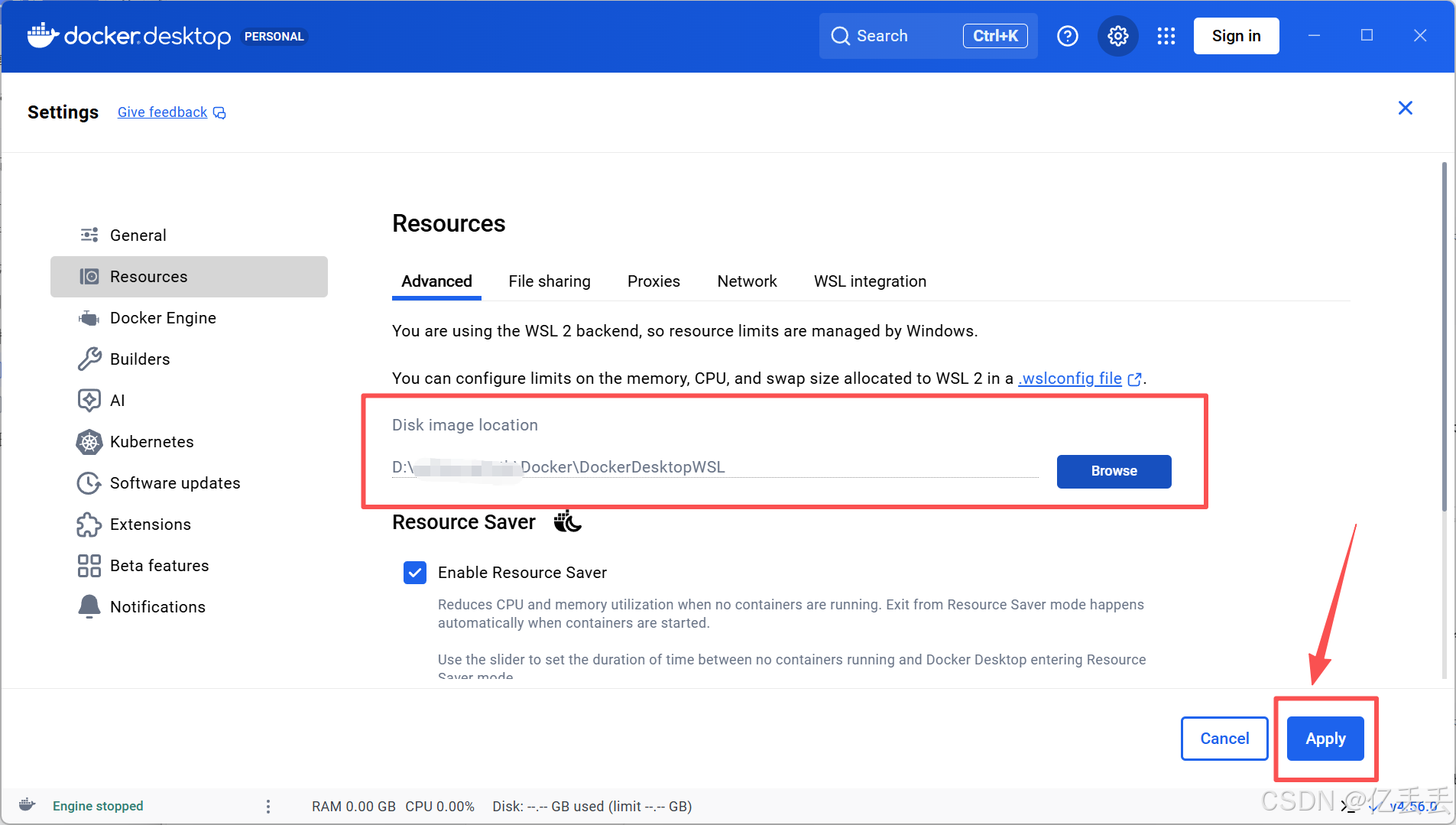Click the Engine stopped status text

click(98, 806)
